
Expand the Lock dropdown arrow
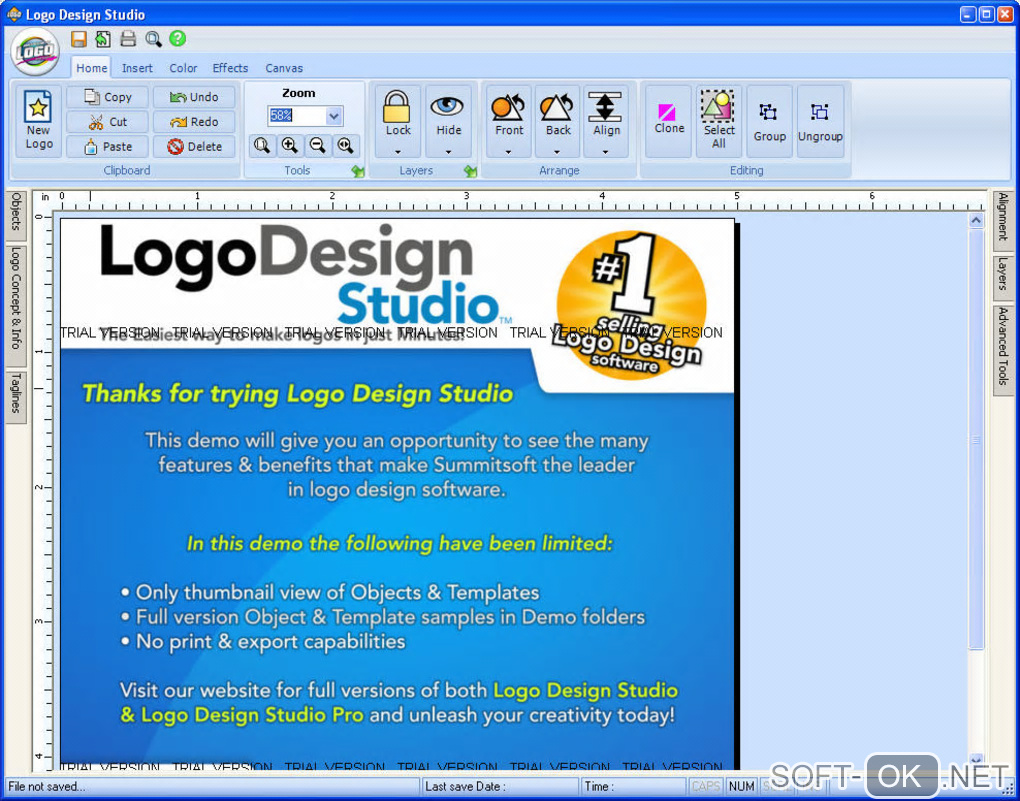[x=397, y=152]
